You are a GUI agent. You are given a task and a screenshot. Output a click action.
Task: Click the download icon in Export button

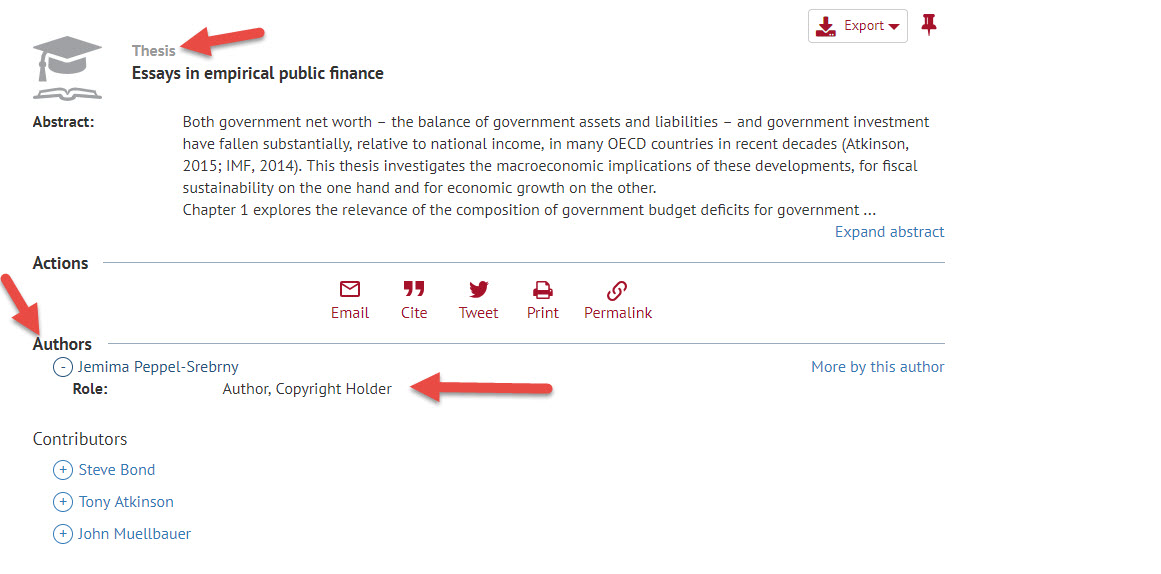pos(826,27)
